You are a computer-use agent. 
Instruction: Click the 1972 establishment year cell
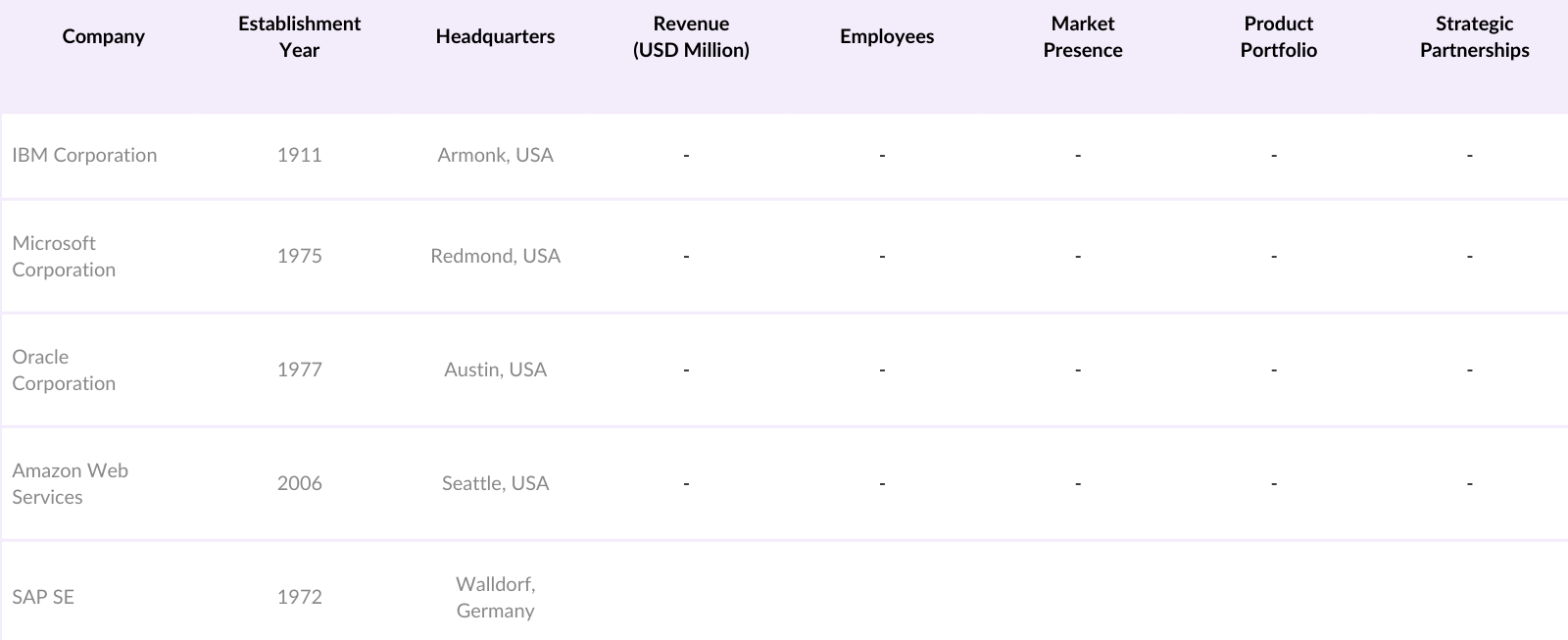click(299, 597)
